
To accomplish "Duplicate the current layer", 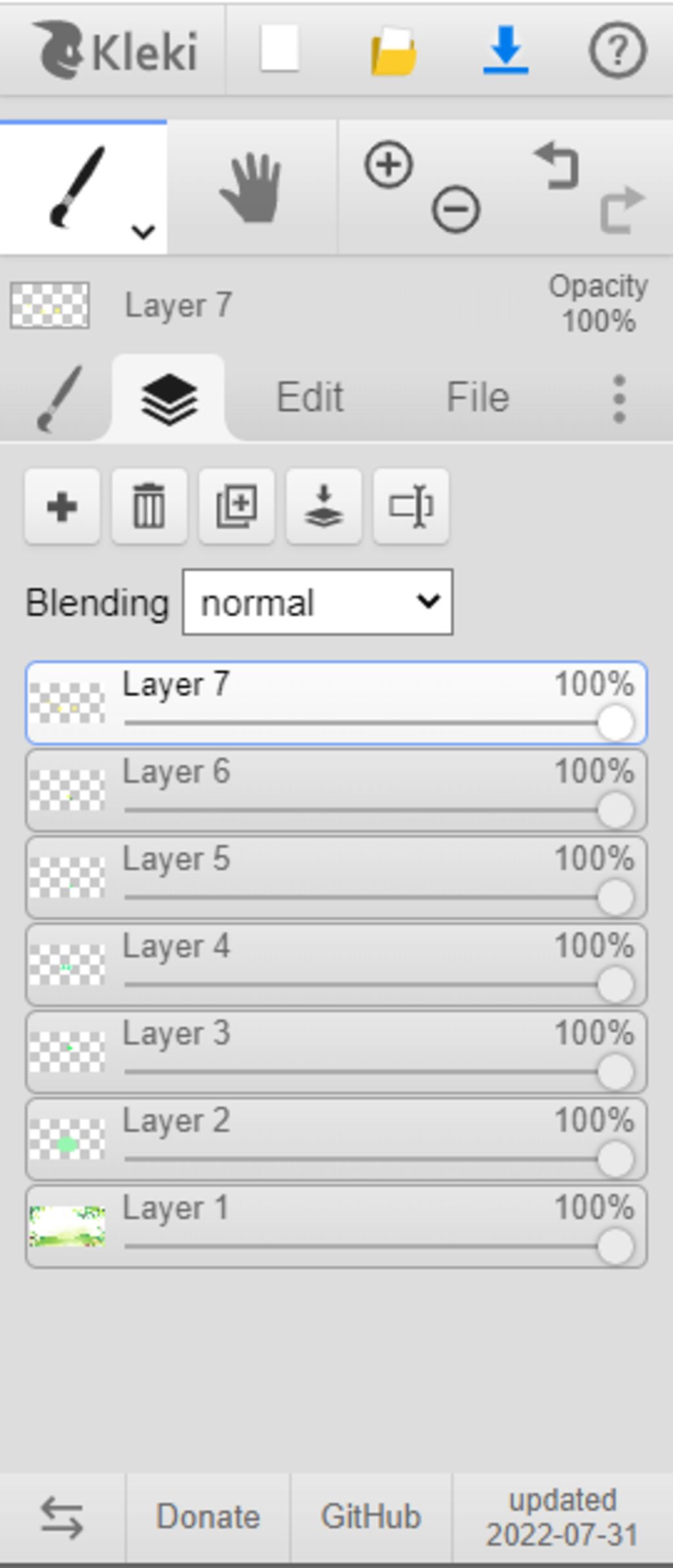I will [x=237, y=507].
